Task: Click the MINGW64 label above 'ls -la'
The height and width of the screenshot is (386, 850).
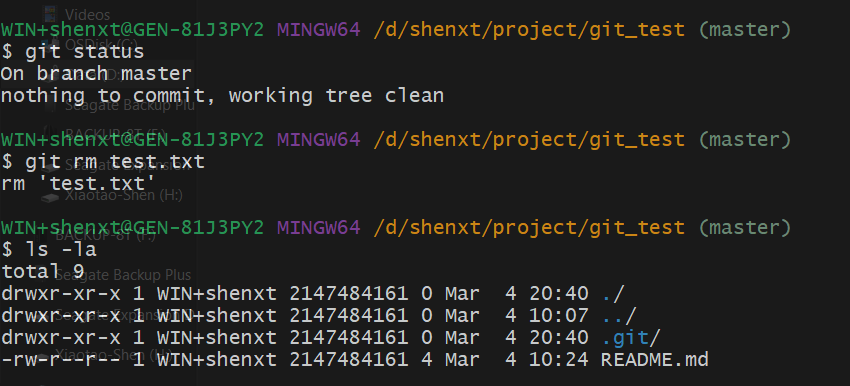Action: (x=319, y=227)
